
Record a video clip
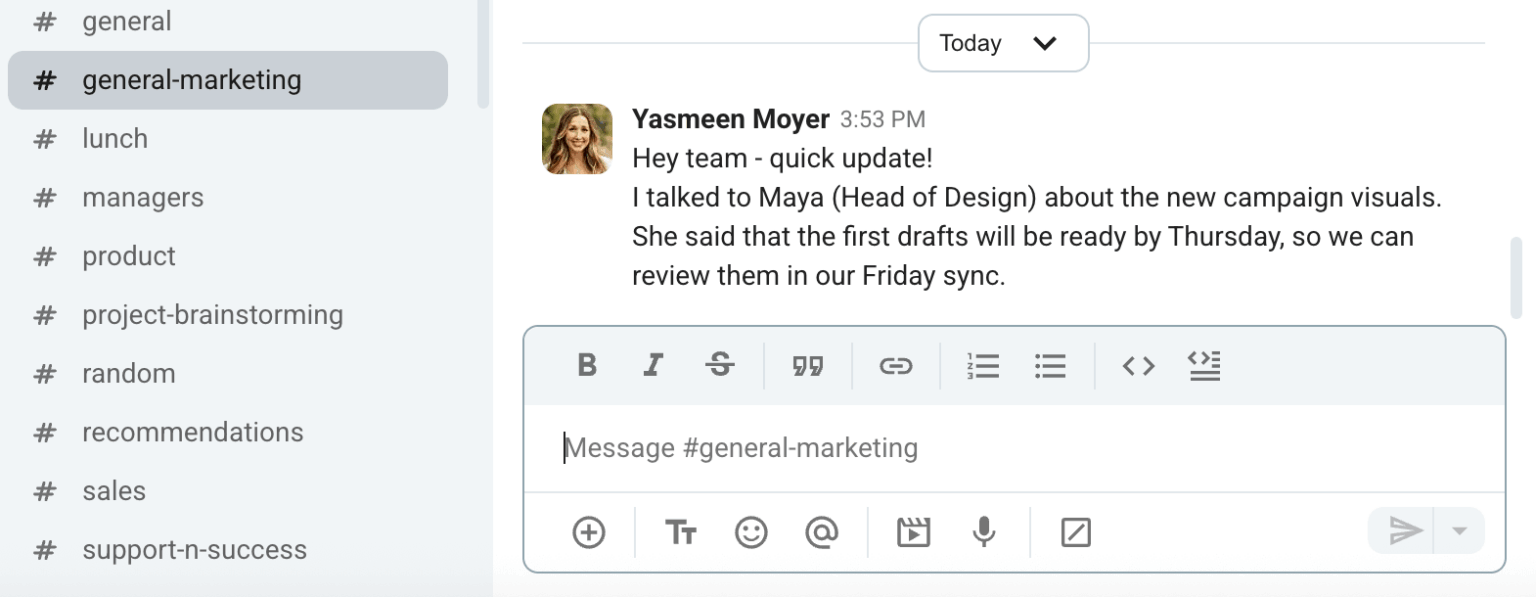913,532
